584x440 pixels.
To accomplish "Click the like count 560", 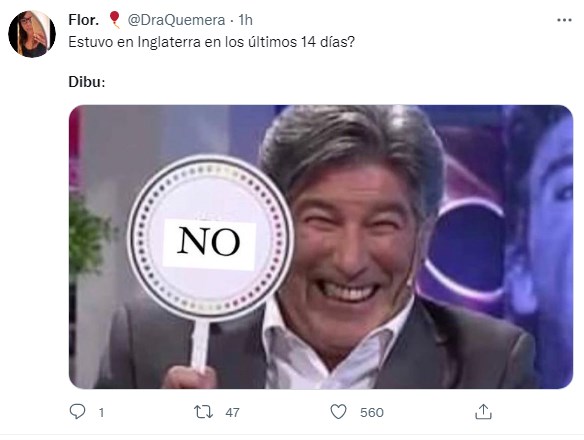I will (x=372, y=412).
